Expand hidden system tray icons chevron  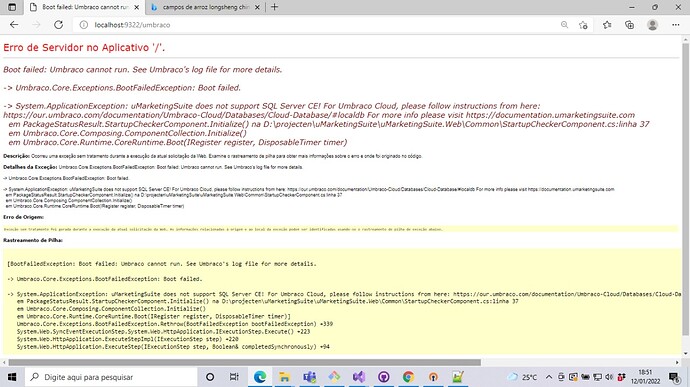(x=549, y=377)
